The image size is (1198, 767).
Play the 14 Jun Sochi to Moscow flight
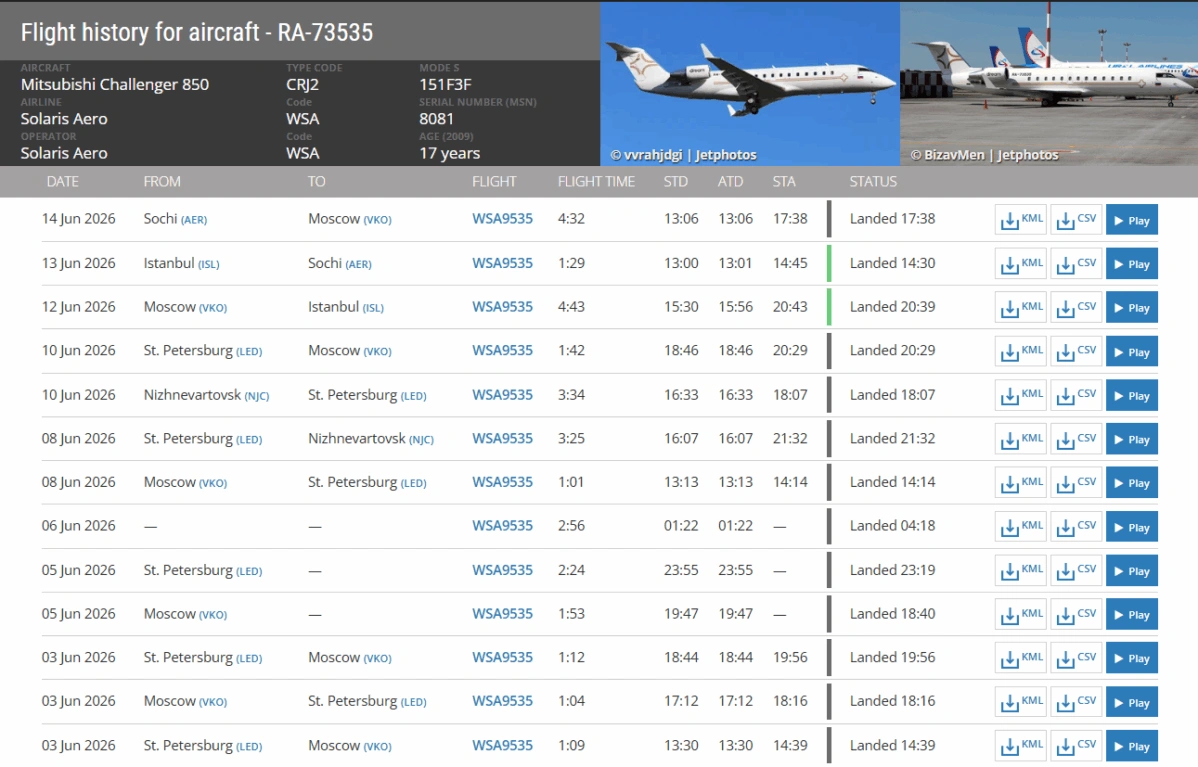click(x=1132, y=220)
